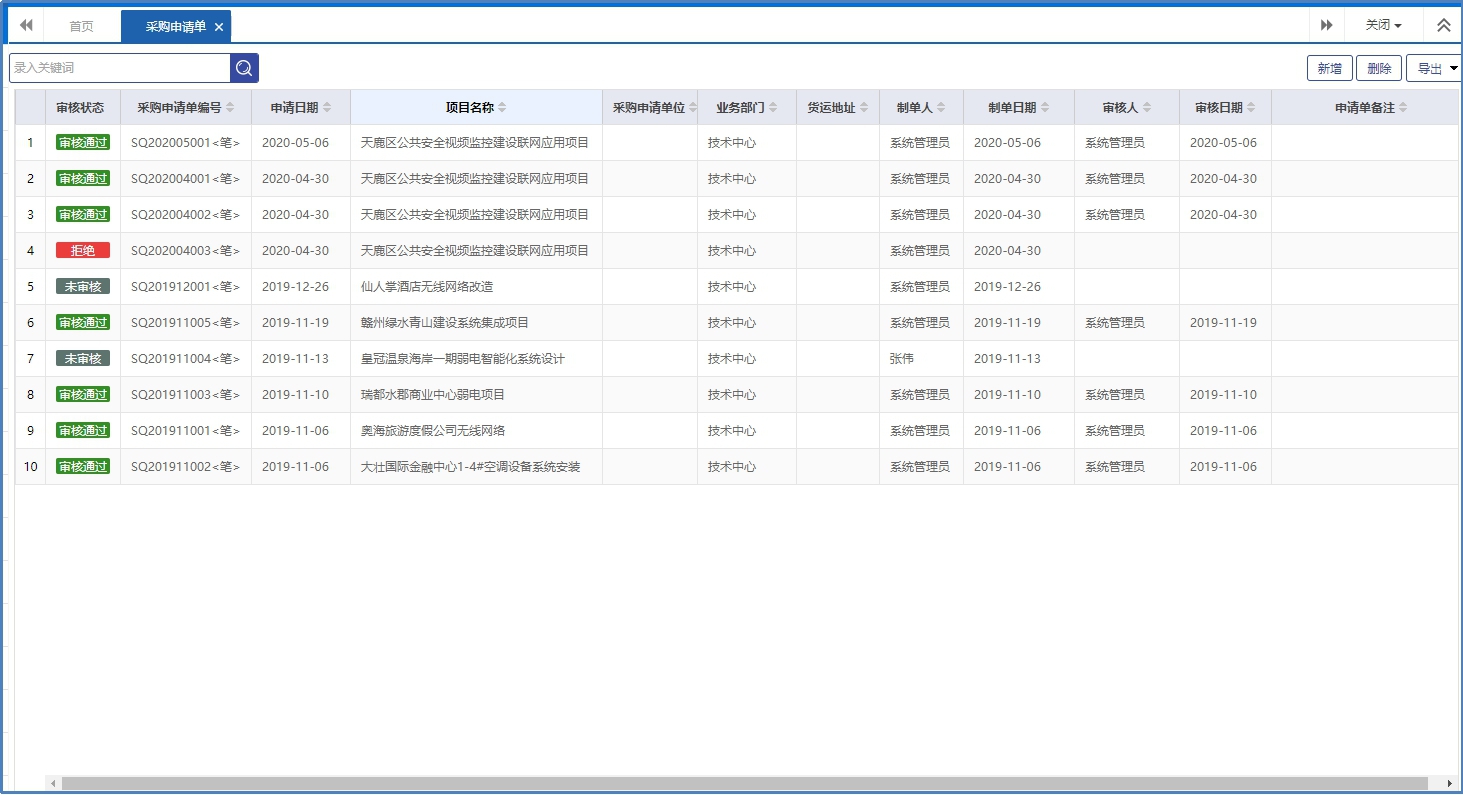Click the 删除 button
1463x795 pixels.
pyautogui.click(x=1379, y=68)
